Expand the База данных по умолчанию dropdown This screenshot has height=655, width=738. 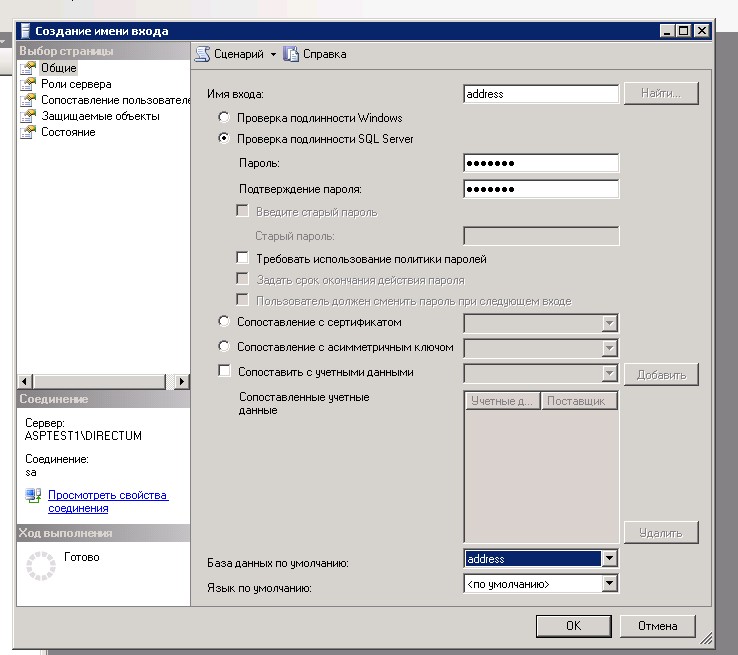point(610,559)
